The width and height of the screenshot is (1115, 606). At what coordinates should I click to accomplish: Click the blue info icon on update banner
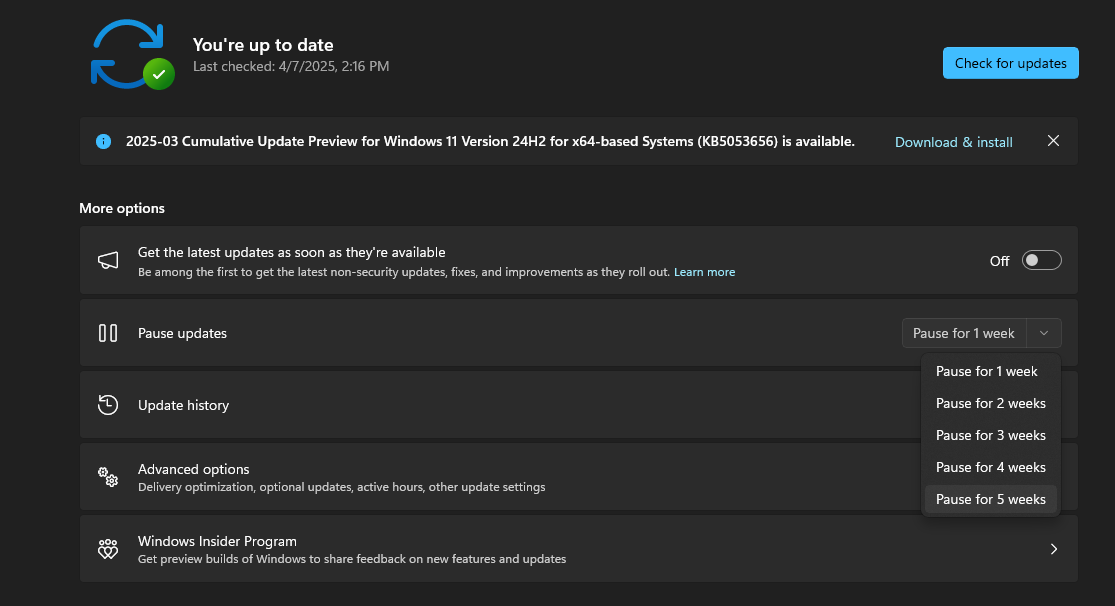[103, 142]
